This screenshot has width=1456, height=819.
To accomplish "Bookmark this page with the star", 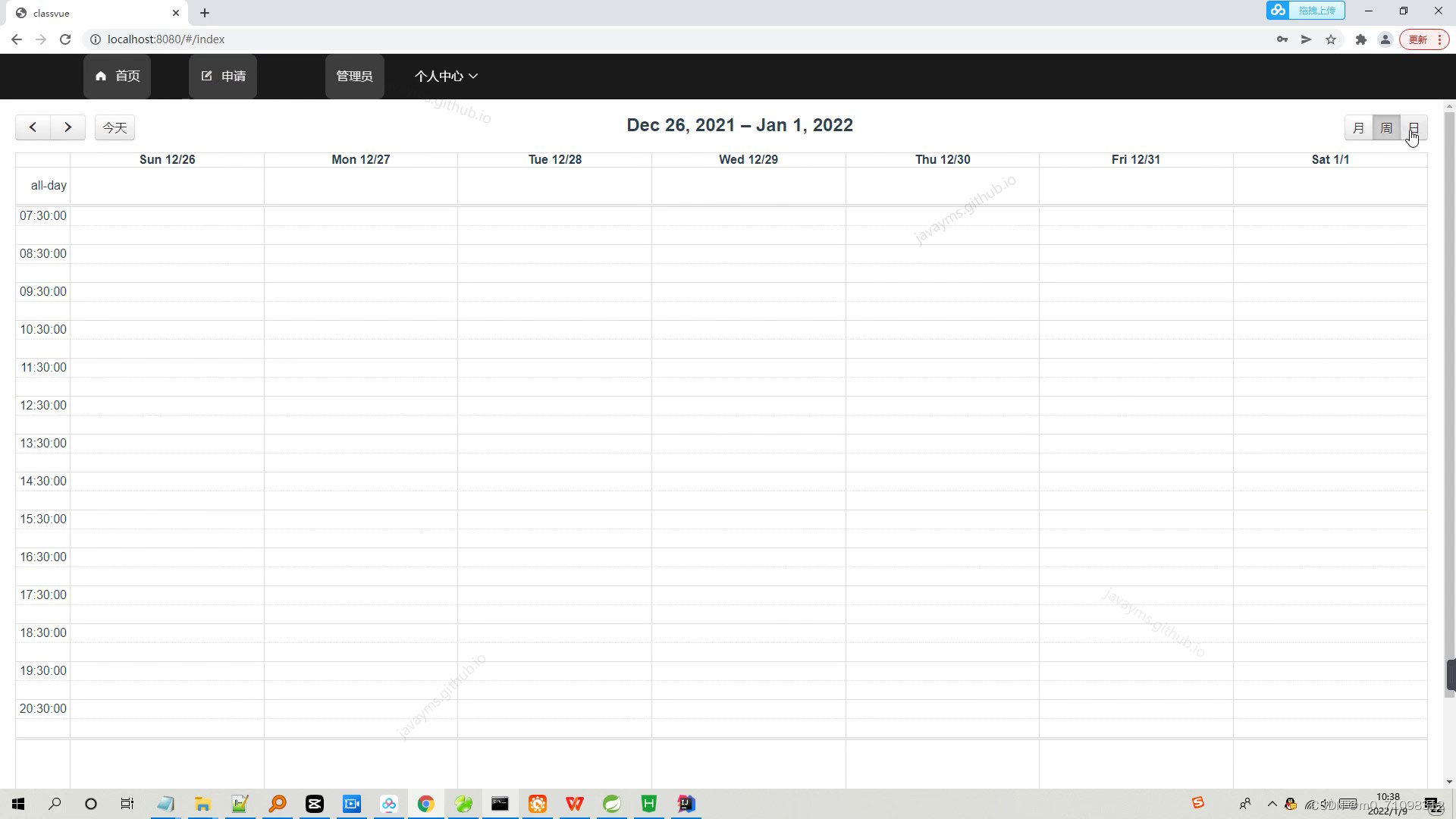I will (x=1331, y=39).
